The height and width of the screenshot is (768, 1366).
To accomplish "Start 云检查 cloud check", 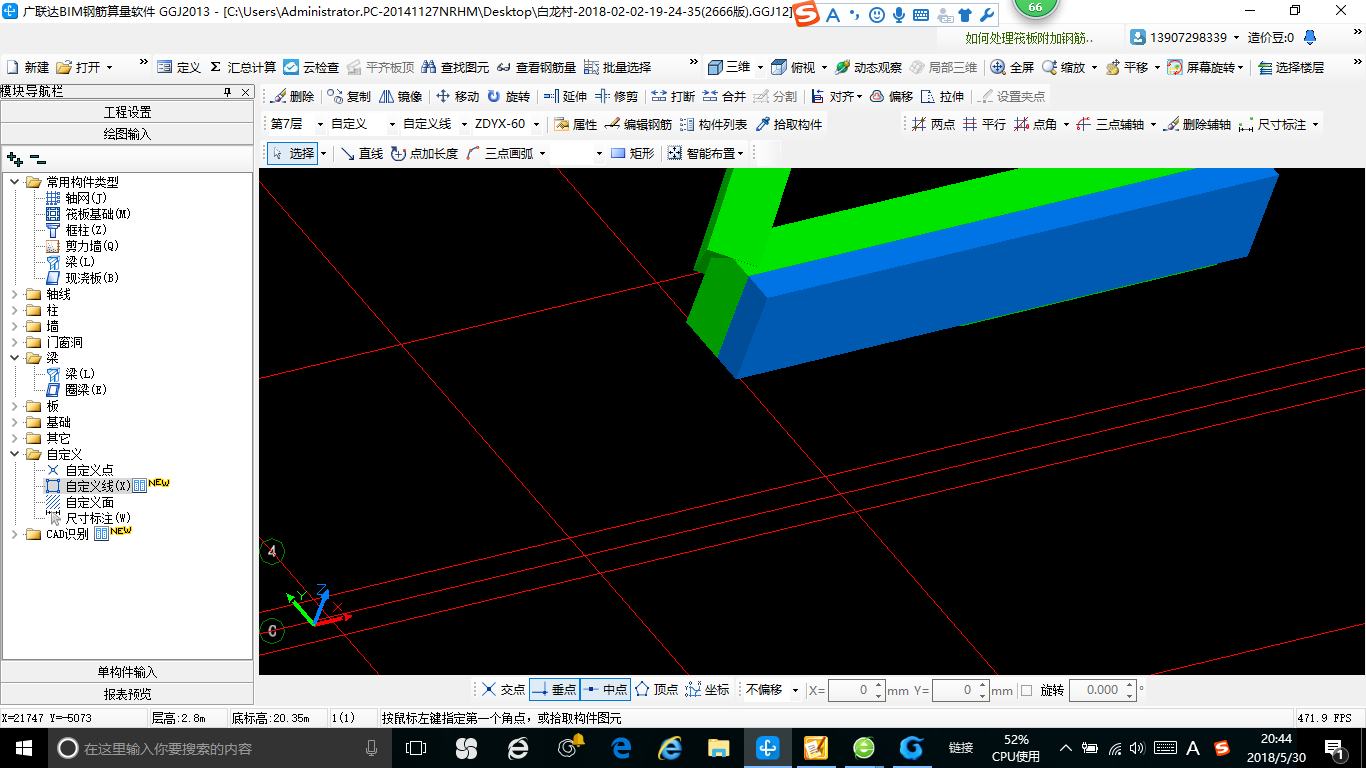I will tap(311, 67).
